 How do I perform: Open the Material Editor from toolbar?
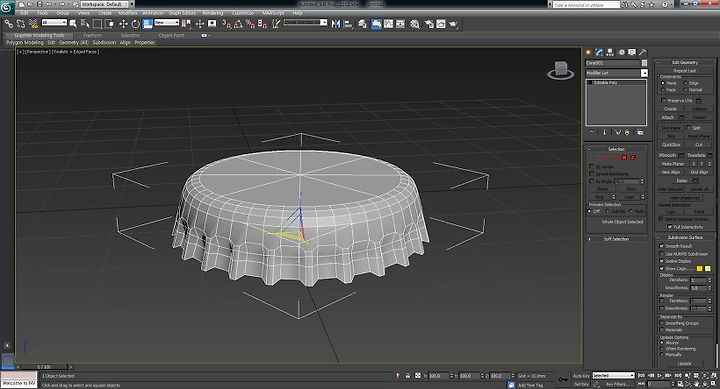pyautogui.click(x=415, y=23)
